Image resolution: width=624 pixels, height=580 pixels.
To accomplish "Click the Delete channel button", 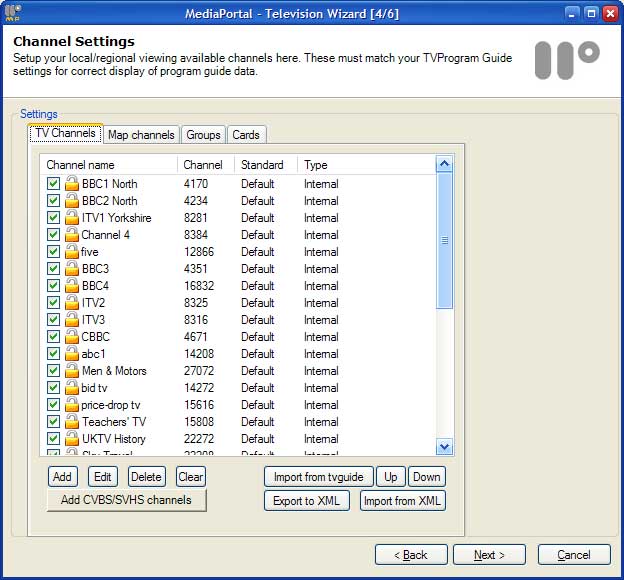I will pos(146,476).
